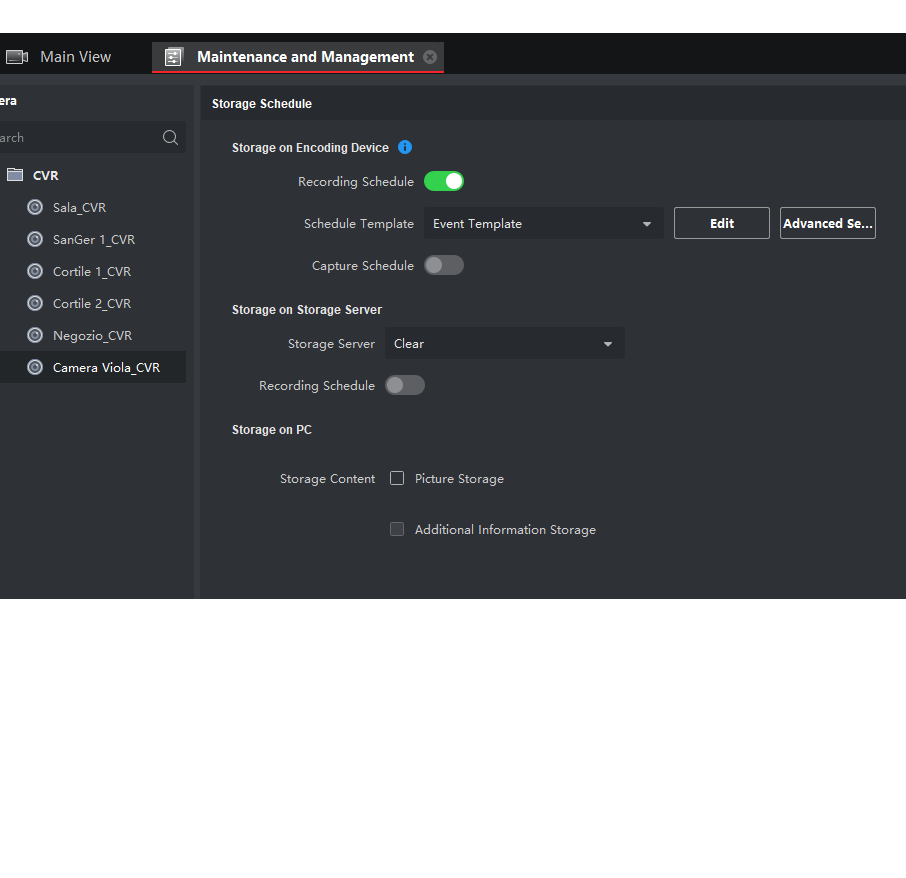
Task: Click the camera search input field
Action: (80, 138)
